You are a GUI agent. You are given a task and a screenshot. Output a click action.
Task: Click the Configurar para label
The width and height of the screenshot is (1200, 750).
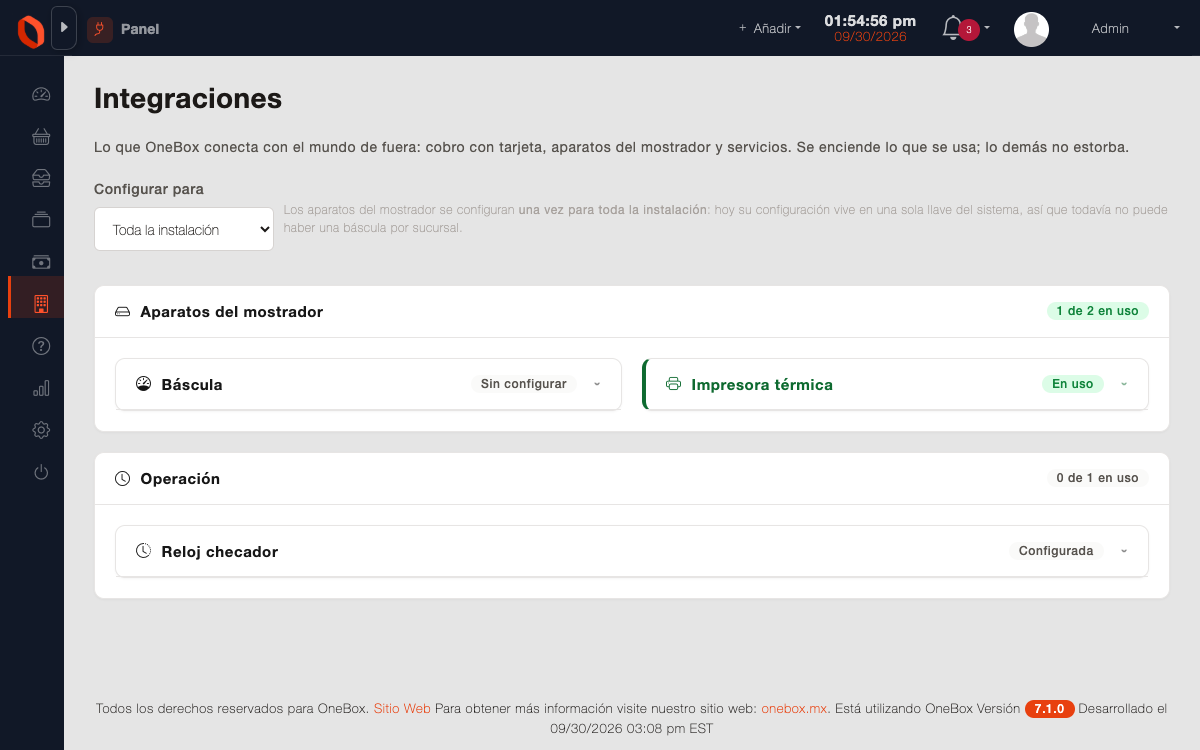[x=149, y=189]
